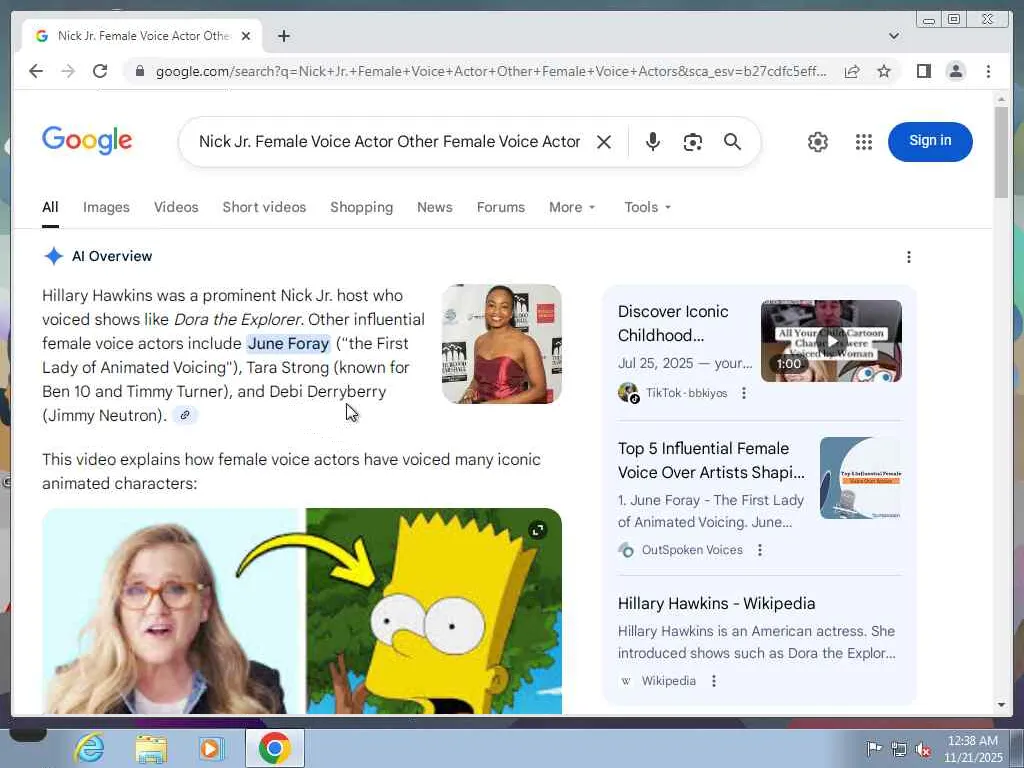This screenshot has width=1024, height=768.
Task: Switch to Images tab
Action: (106, 207)
